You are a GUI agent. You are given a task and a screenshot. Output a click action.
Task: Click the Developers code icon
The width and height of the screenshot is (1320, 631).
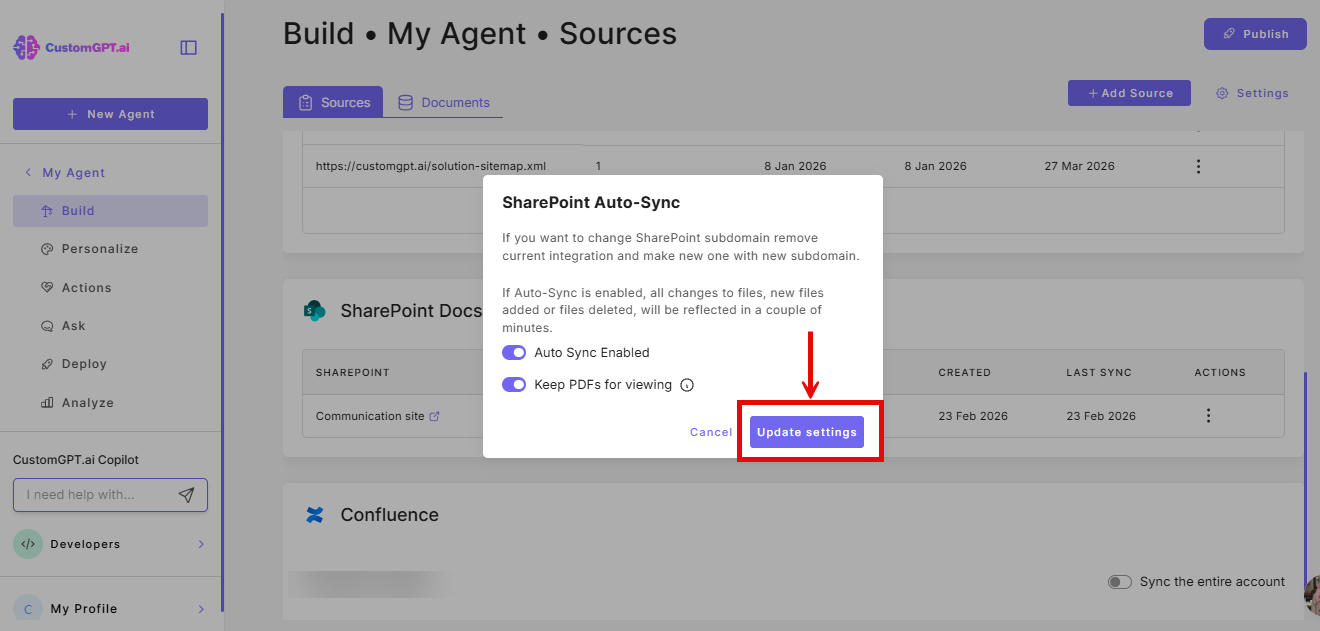pyautogui.click(x=28, y=544)
